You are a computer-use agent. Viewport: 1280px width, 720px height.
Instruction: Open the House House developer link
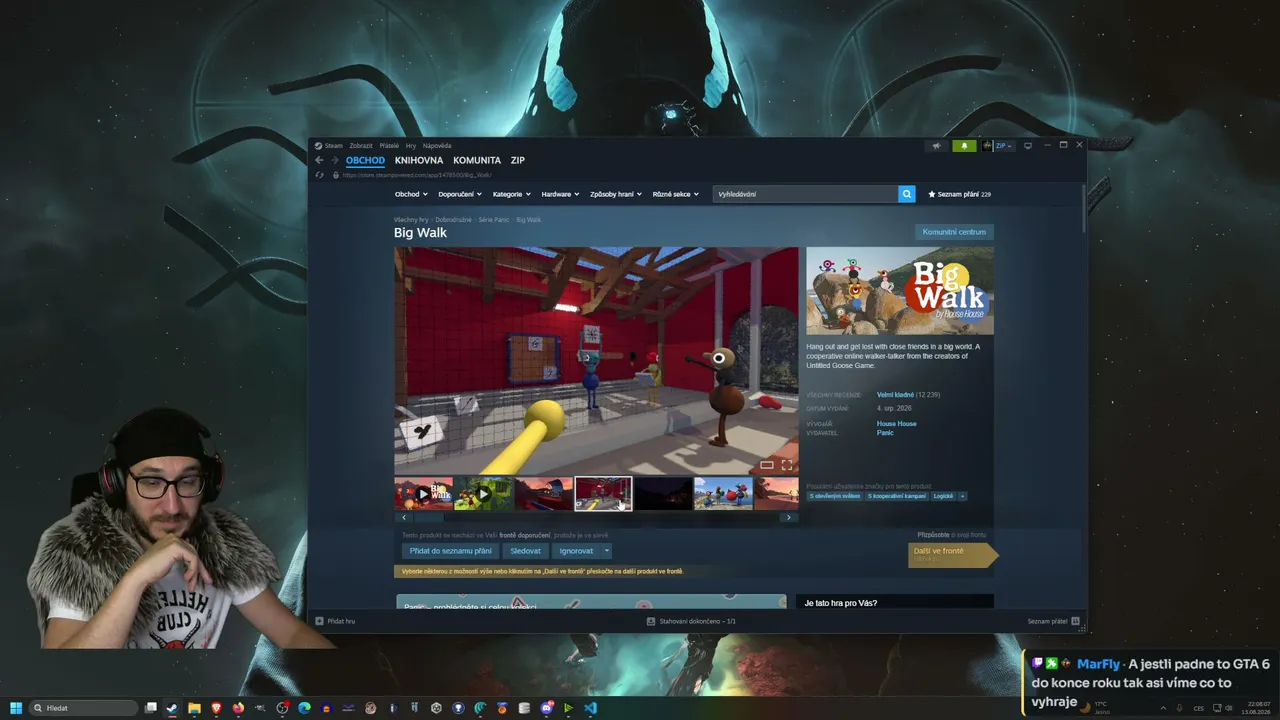[897, 424]
